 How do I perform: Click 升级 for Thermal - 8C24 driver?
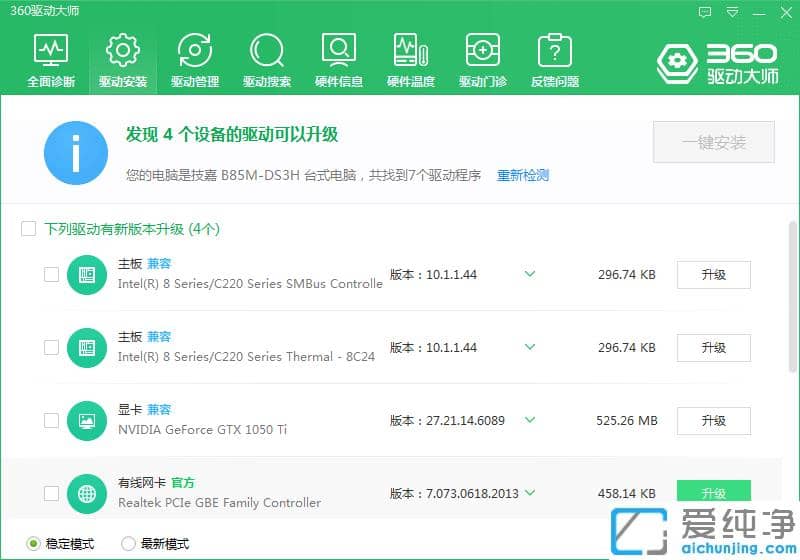click(714, 348)
